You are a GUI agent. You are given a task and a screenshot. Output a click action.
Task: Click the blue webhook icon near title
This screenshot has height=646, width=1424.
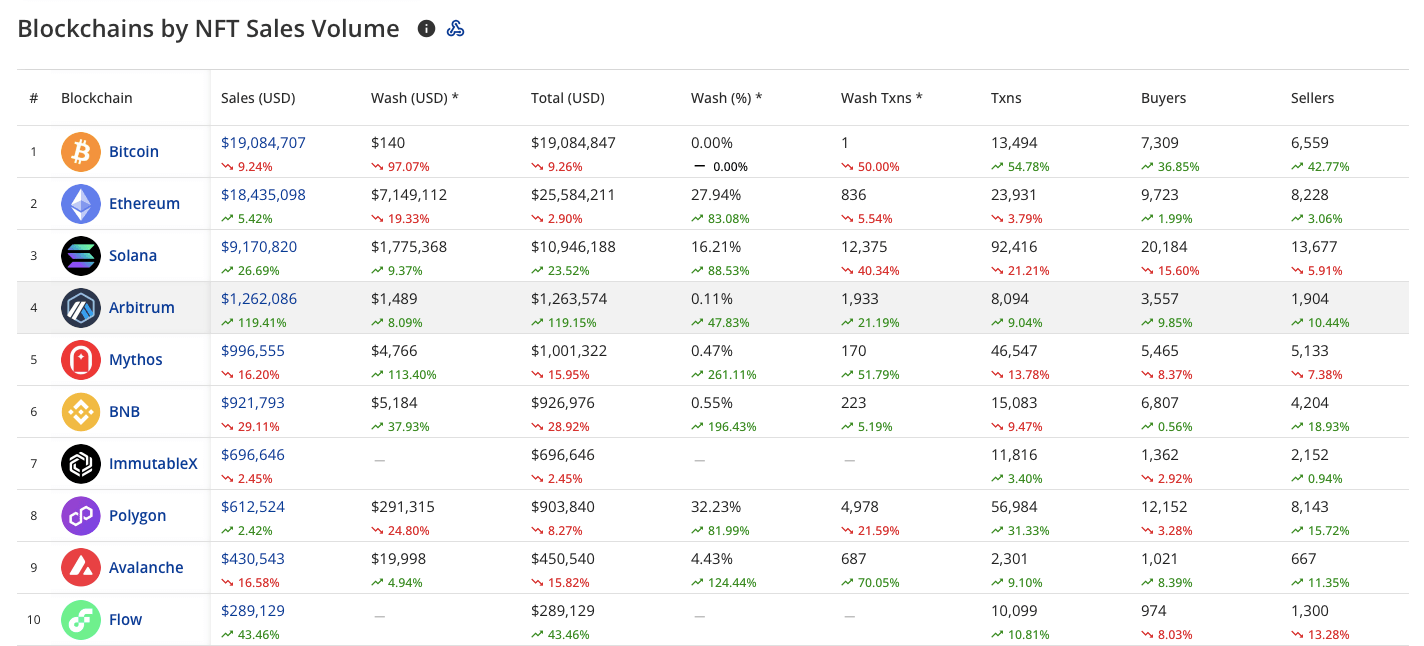[455, 29]
